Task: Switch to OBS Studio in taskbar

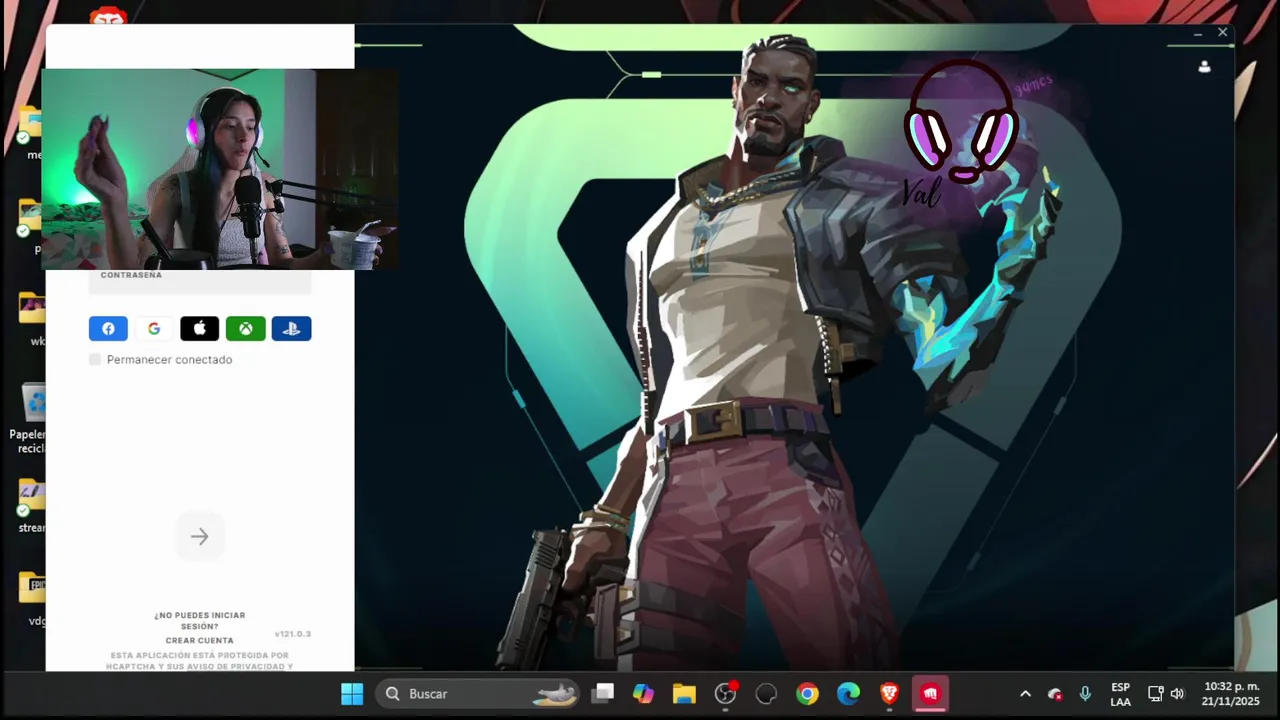Action: coord(726,694)
